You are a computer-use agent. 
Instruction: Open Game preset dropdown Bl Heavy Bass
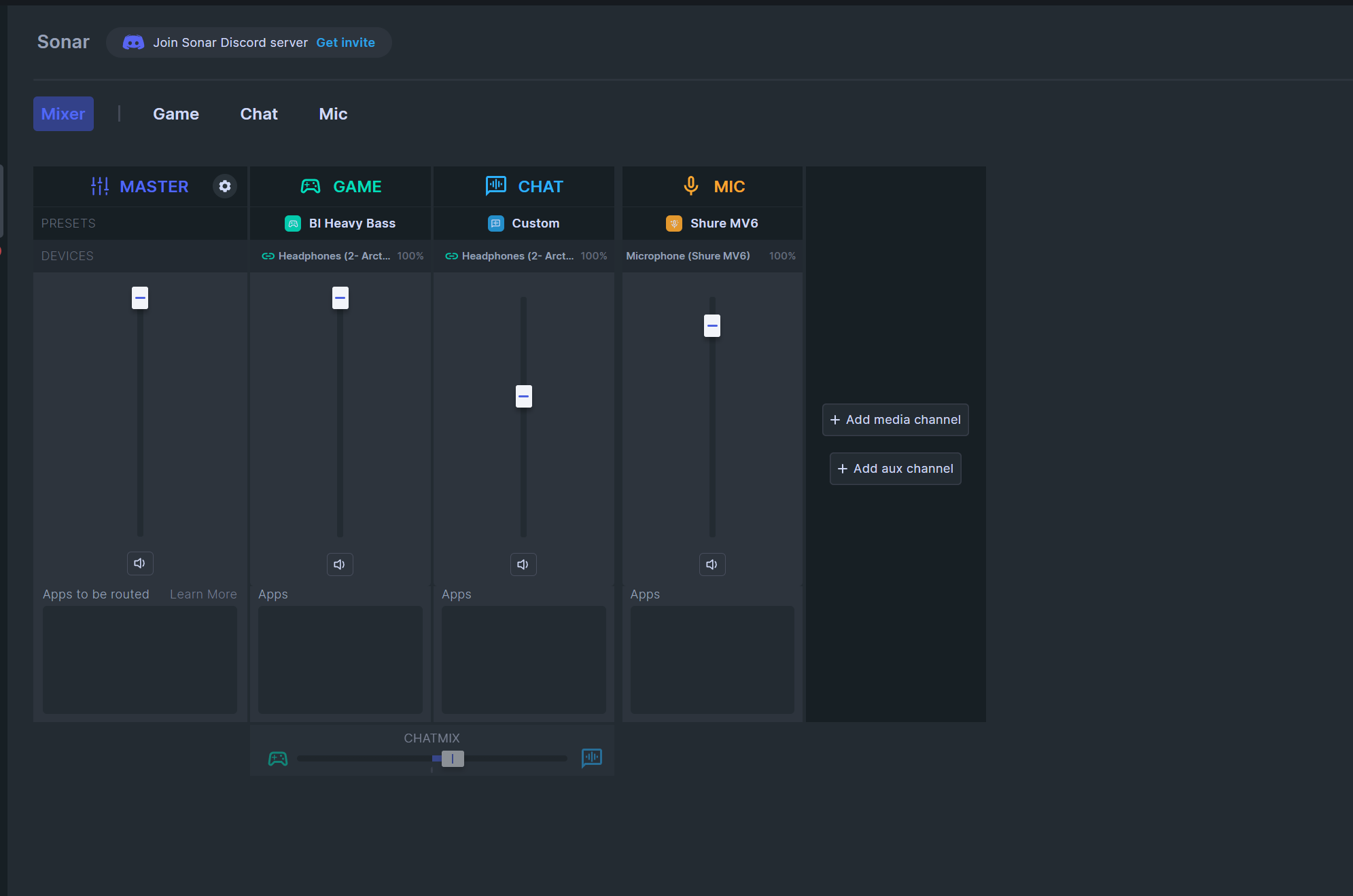tap(340, 223)
